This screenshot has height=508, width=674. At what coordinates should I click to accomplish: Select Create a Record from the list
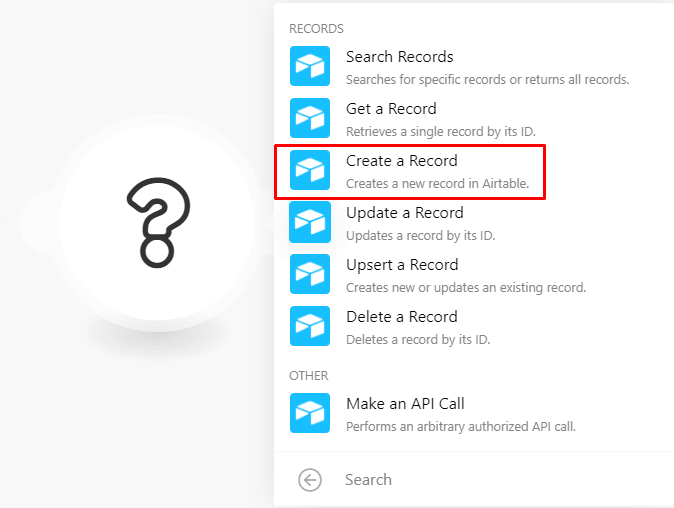click(x=411, y=172)
